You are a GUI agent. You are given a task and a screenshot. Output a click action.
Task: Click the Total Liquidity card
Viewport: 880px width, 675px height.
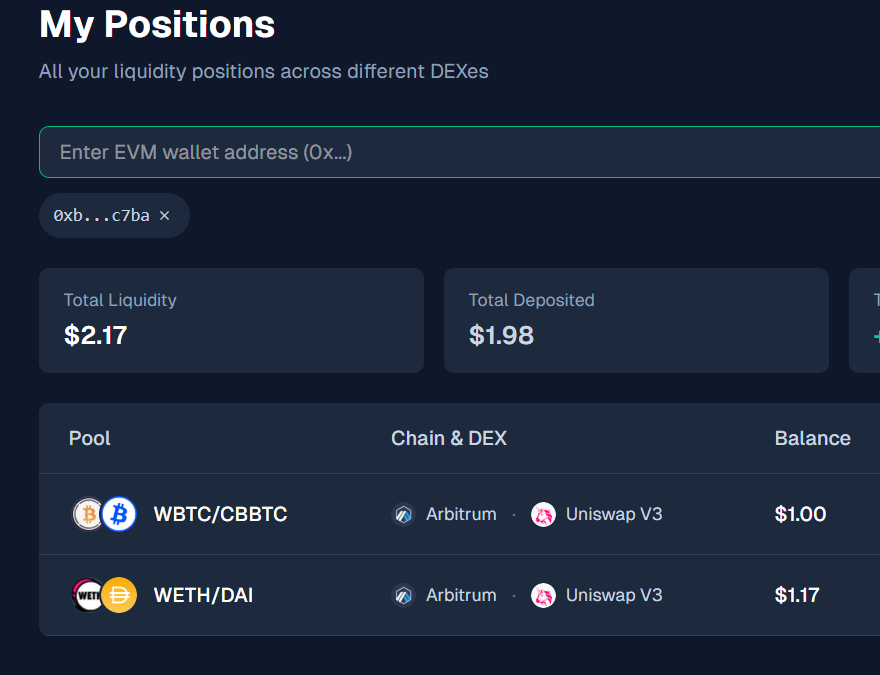[231, 320]
